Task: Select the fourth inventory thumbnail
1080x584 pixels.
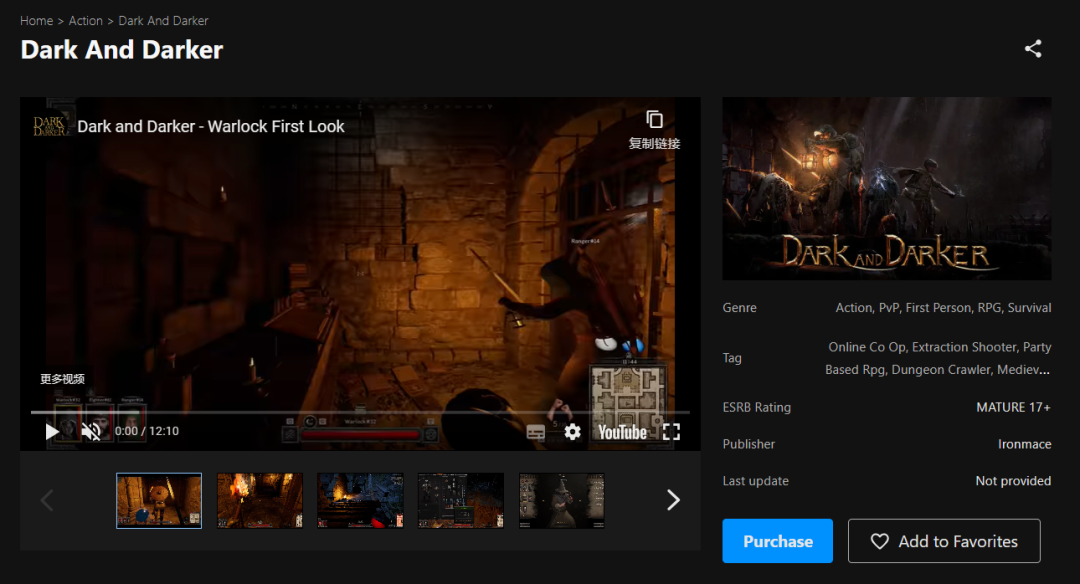Action: coord(461,501)
